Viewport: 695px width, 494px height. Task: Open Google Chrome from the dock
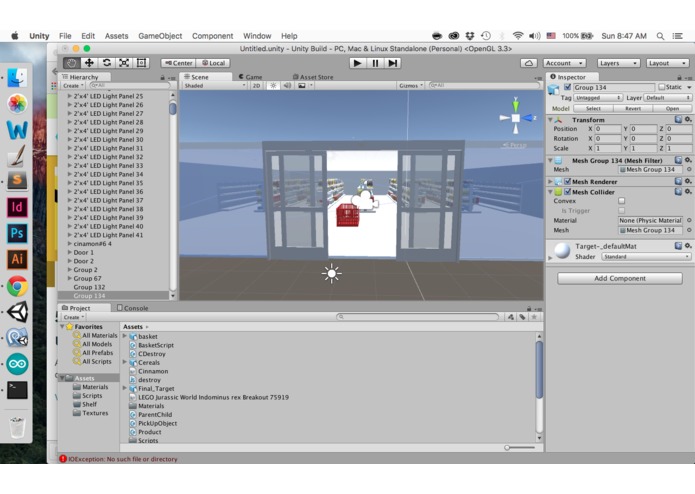tap(17, 286)
